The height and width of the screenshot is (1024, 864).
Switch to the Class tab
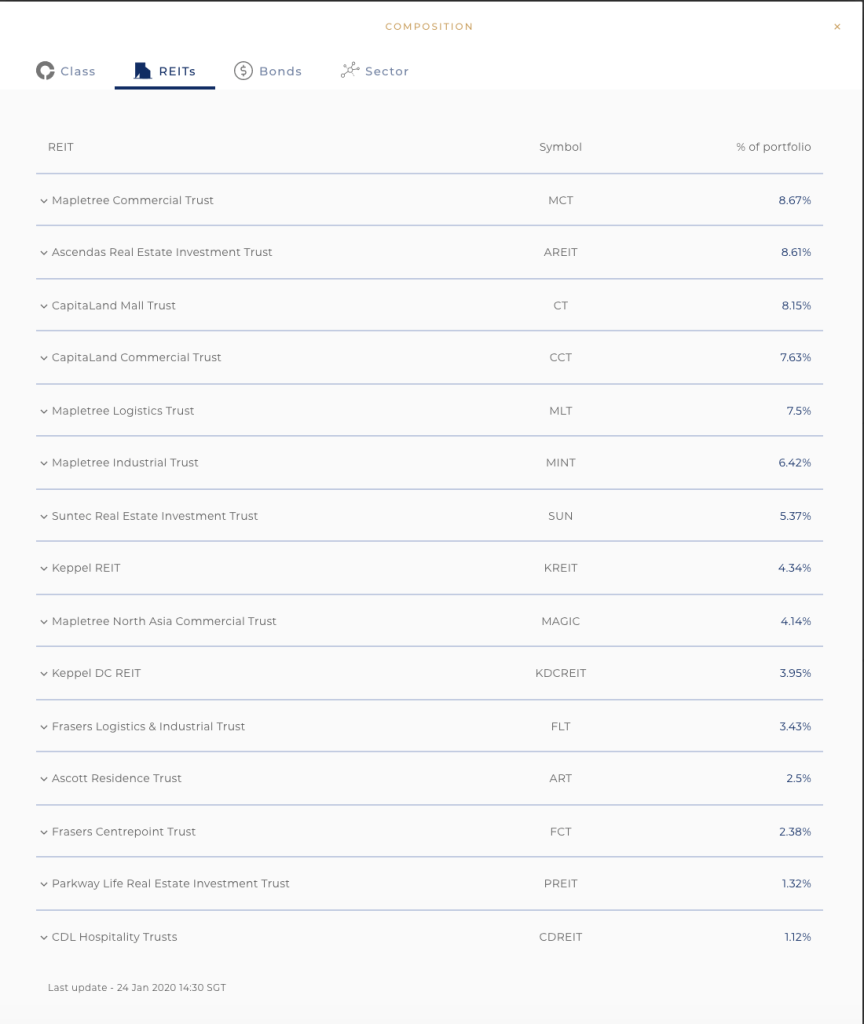click(x=77, y=72)
